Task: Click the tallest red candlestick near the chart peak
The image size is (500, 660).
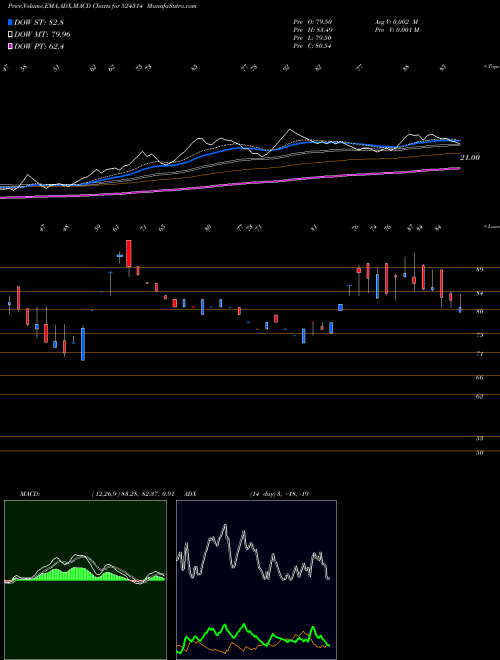Action: 129,253
